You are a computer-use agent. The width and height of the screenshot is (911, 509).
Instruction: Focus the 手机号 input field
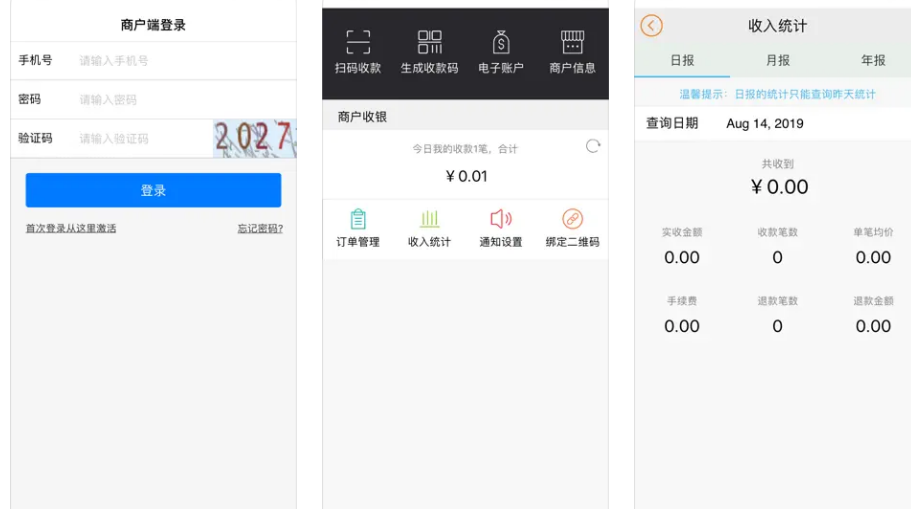tap(186, 60)
